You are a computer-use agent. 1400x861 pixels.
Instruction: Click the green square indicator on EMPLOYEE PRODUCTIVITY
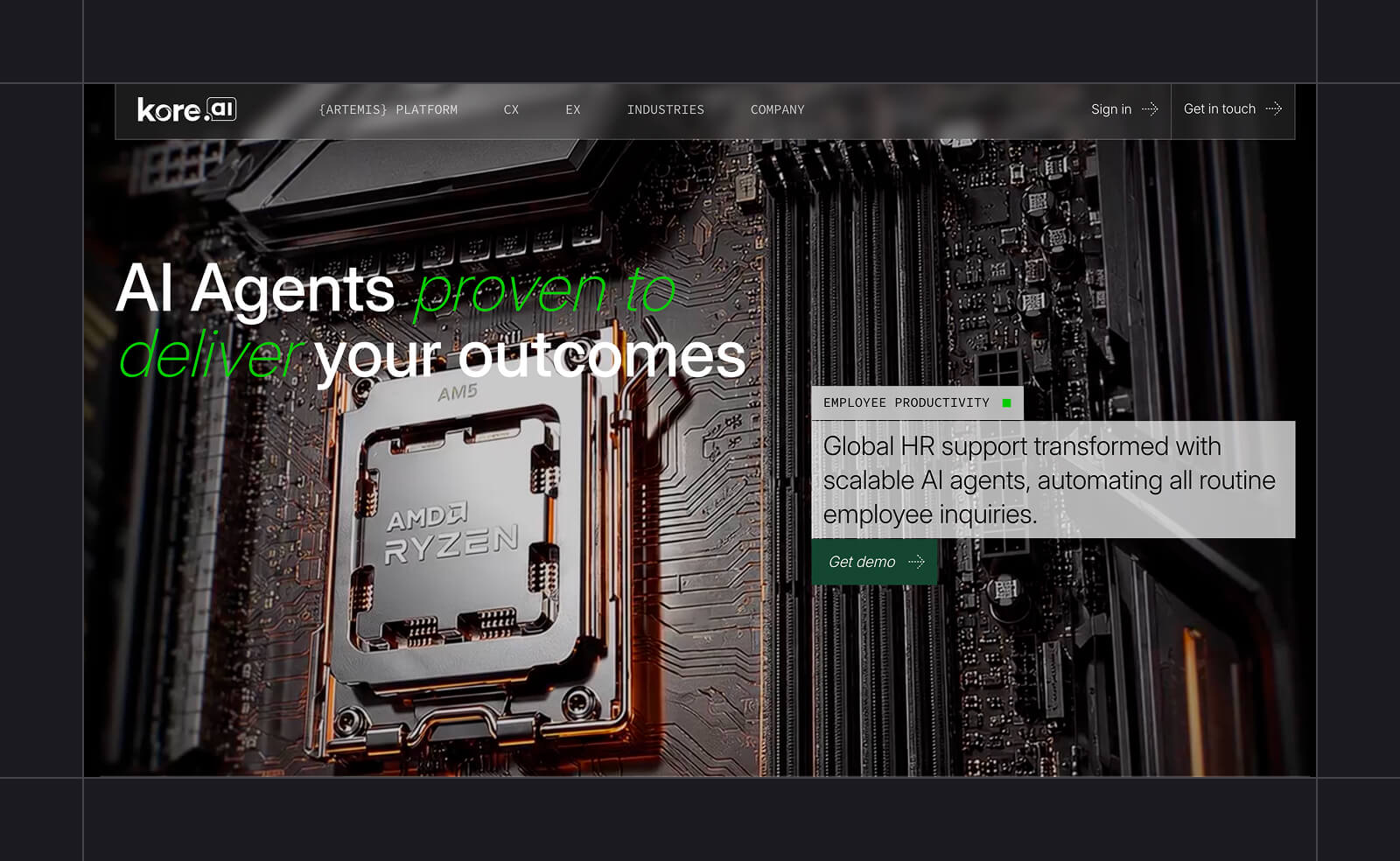click(1006, 402)
